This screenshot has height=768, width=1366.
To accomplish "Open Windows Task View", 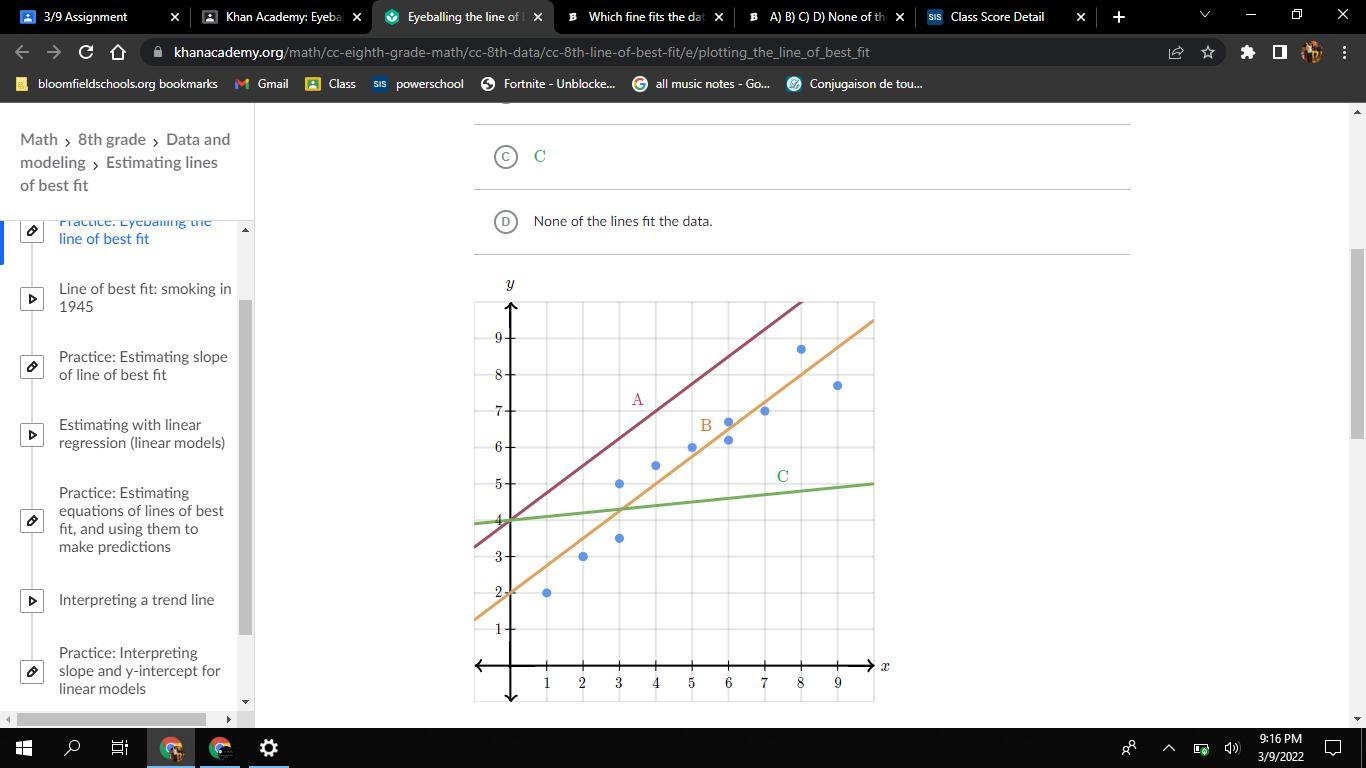I will (x=120, y=748).
